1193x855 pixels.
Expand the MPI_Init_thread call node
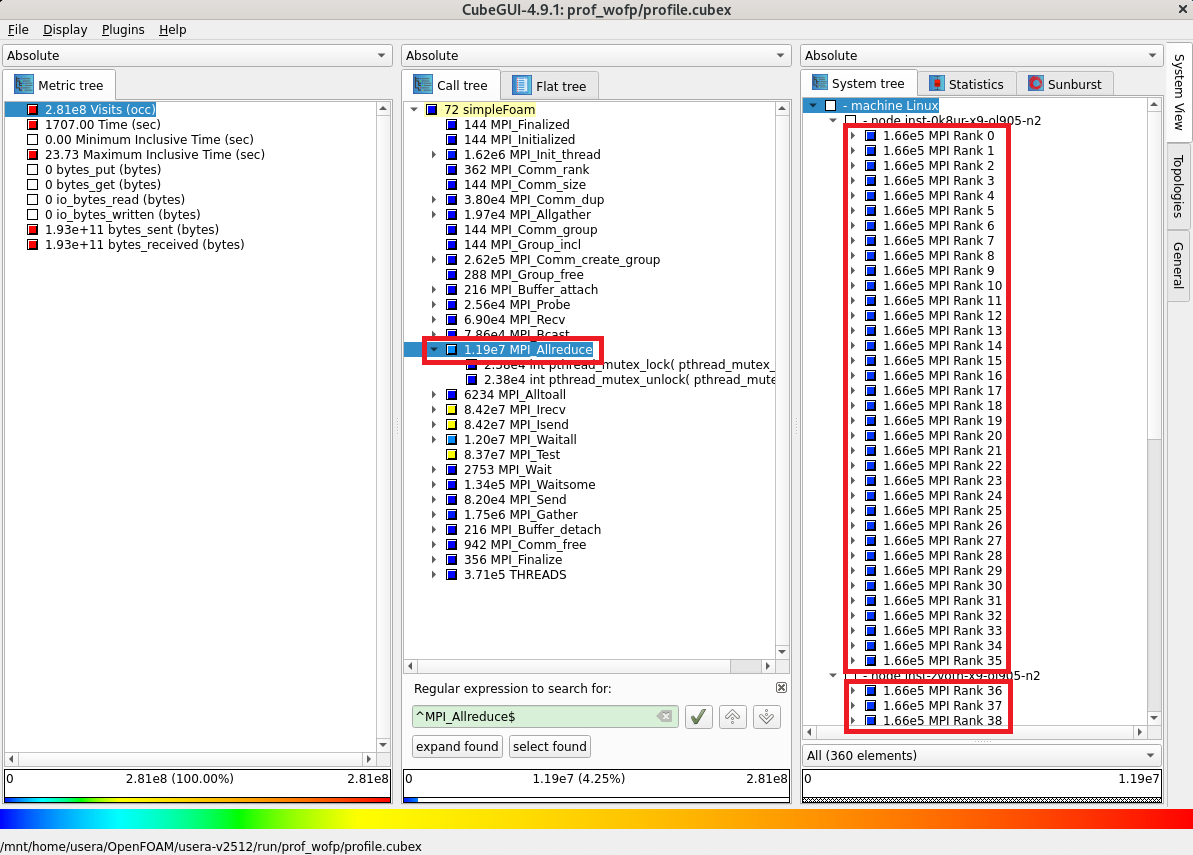(434, 155)
